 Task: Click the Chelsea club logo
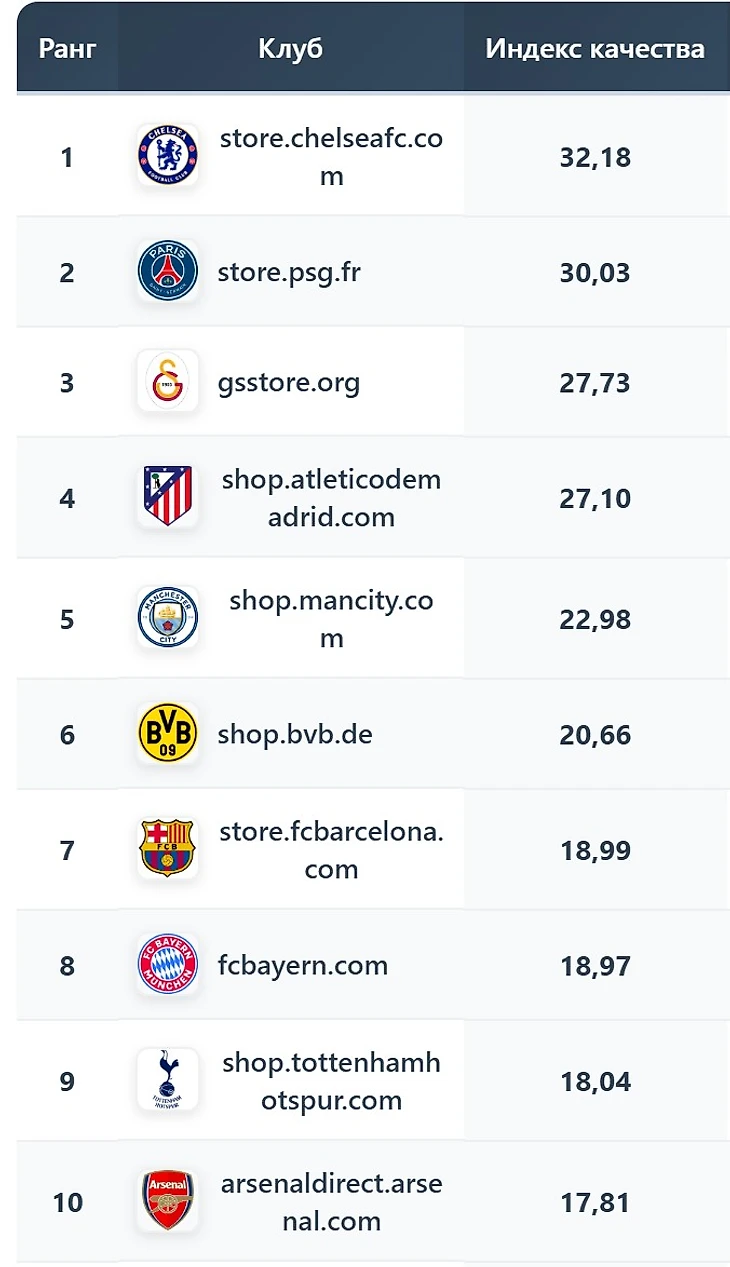click(x=168, y=157)
